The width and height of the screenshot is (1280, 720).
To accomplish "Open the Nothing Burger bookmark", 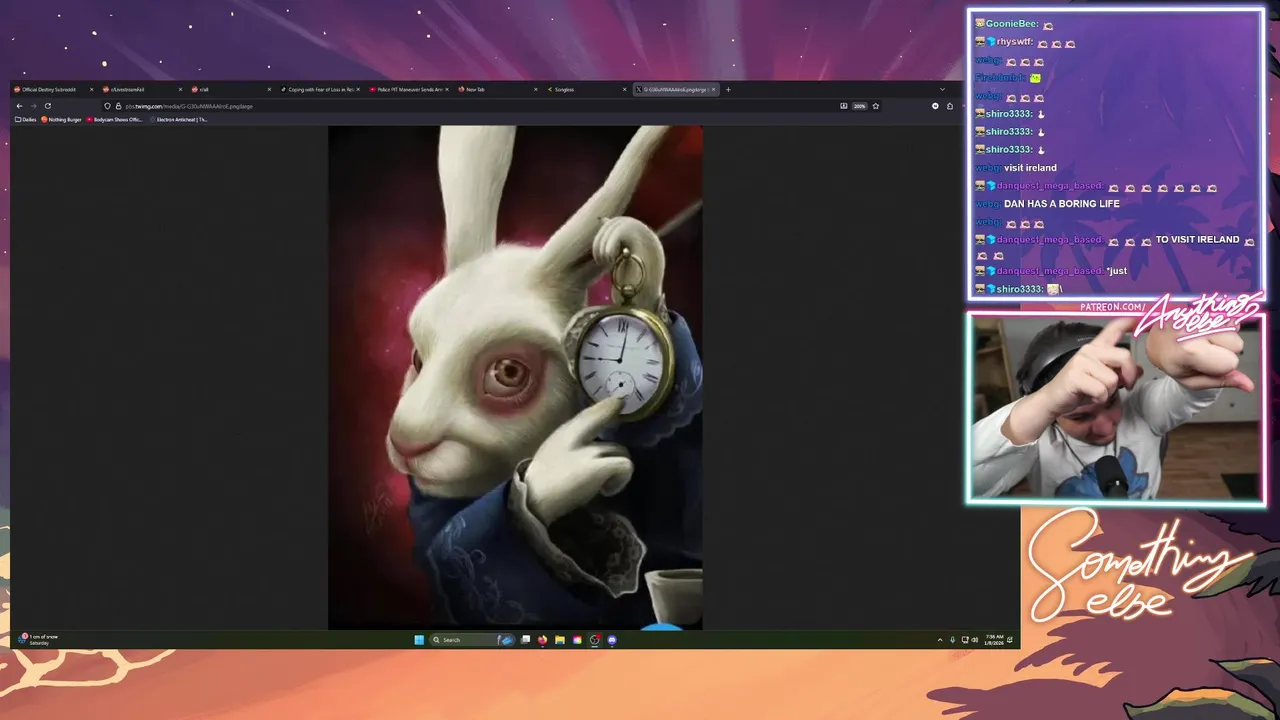I will pyautogui.click(x=62, y=119).
